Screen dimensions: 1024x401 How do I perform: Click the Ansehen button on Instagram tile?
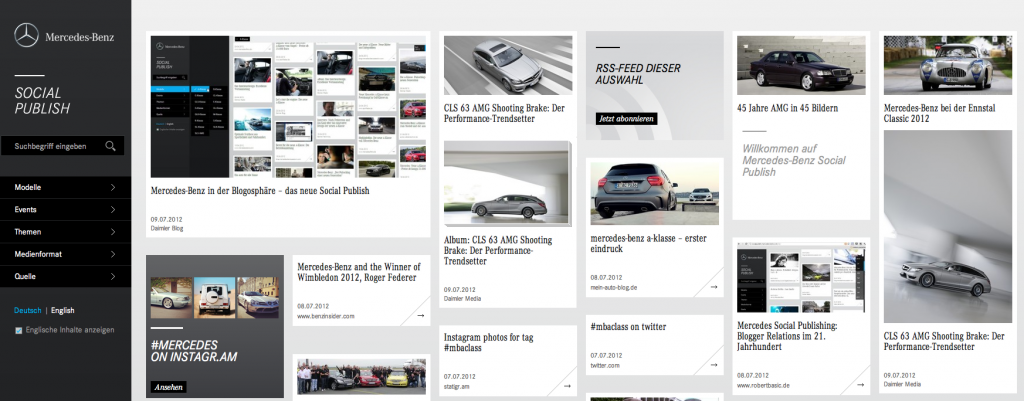coord(168,387)
